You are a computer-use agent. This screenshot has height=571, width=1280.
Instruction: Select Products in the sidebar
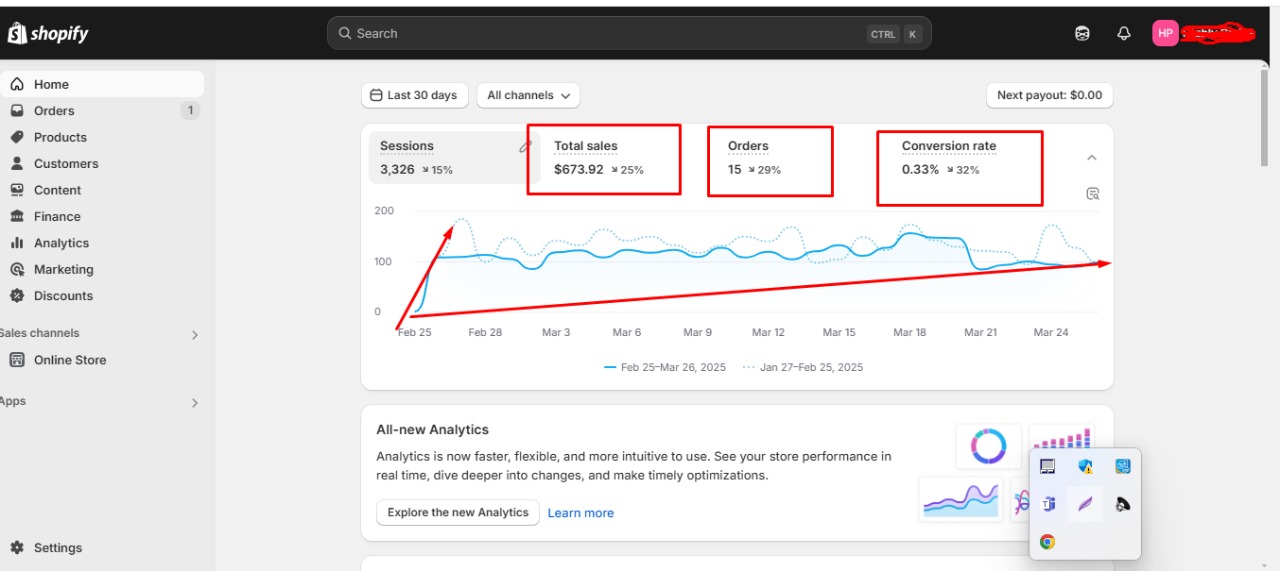[x=60, y=137]
